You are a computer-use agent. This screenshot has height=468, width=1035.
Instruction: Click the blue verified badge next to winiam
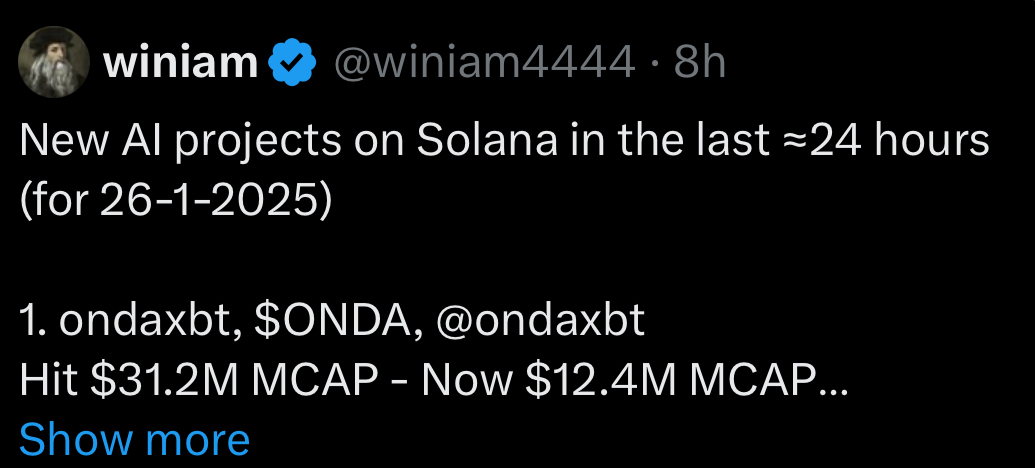click(x=293, y=65)
